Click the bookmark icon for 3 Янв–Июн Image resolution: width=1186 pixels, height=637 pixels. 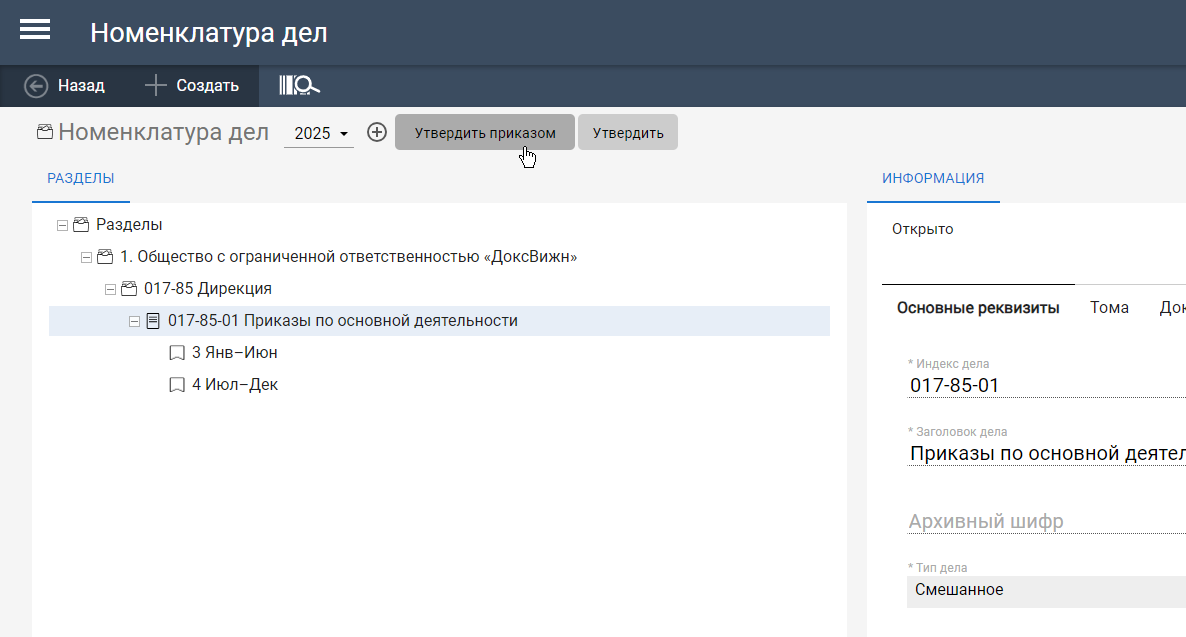(x=177, y=353)
